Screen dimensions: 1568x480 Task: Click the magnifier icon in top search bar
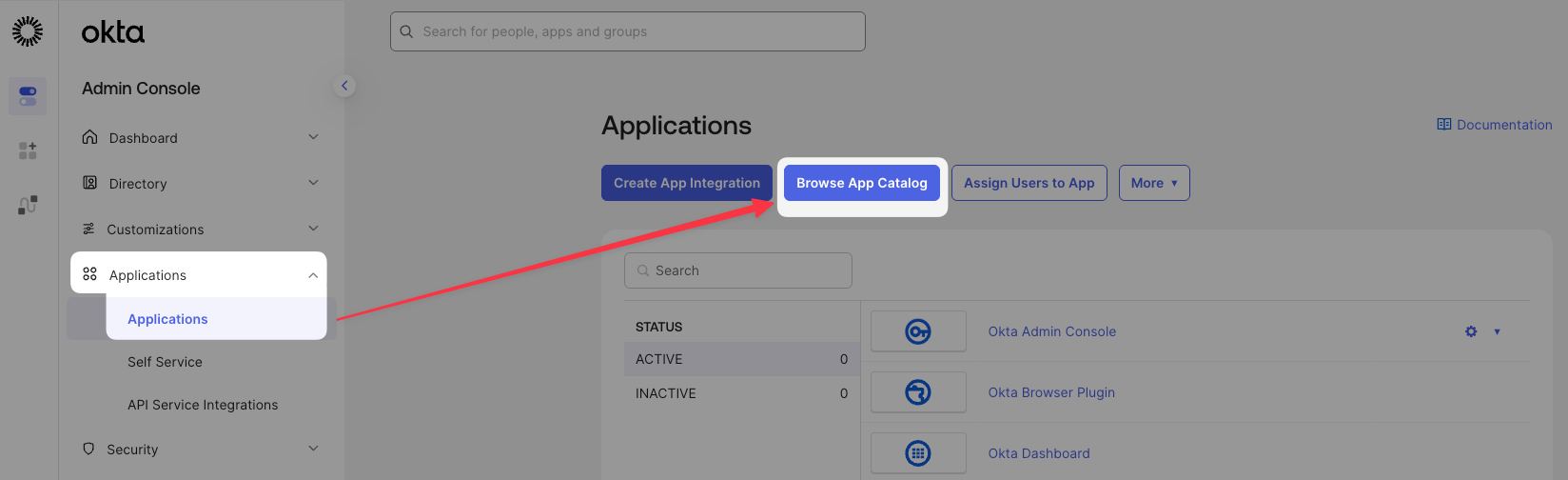click(x=406, y=31)
